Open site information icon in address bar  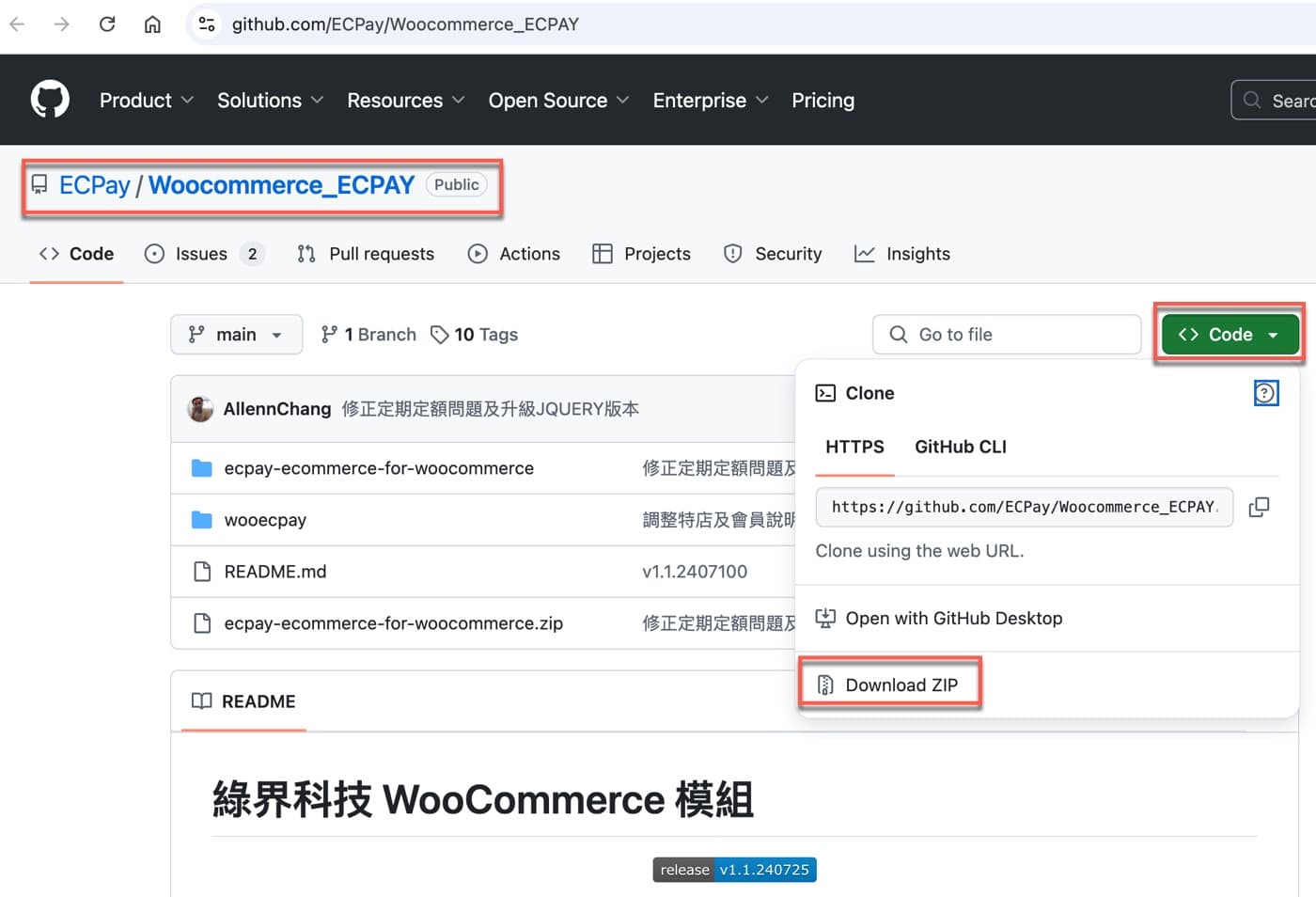click(207, 24)
